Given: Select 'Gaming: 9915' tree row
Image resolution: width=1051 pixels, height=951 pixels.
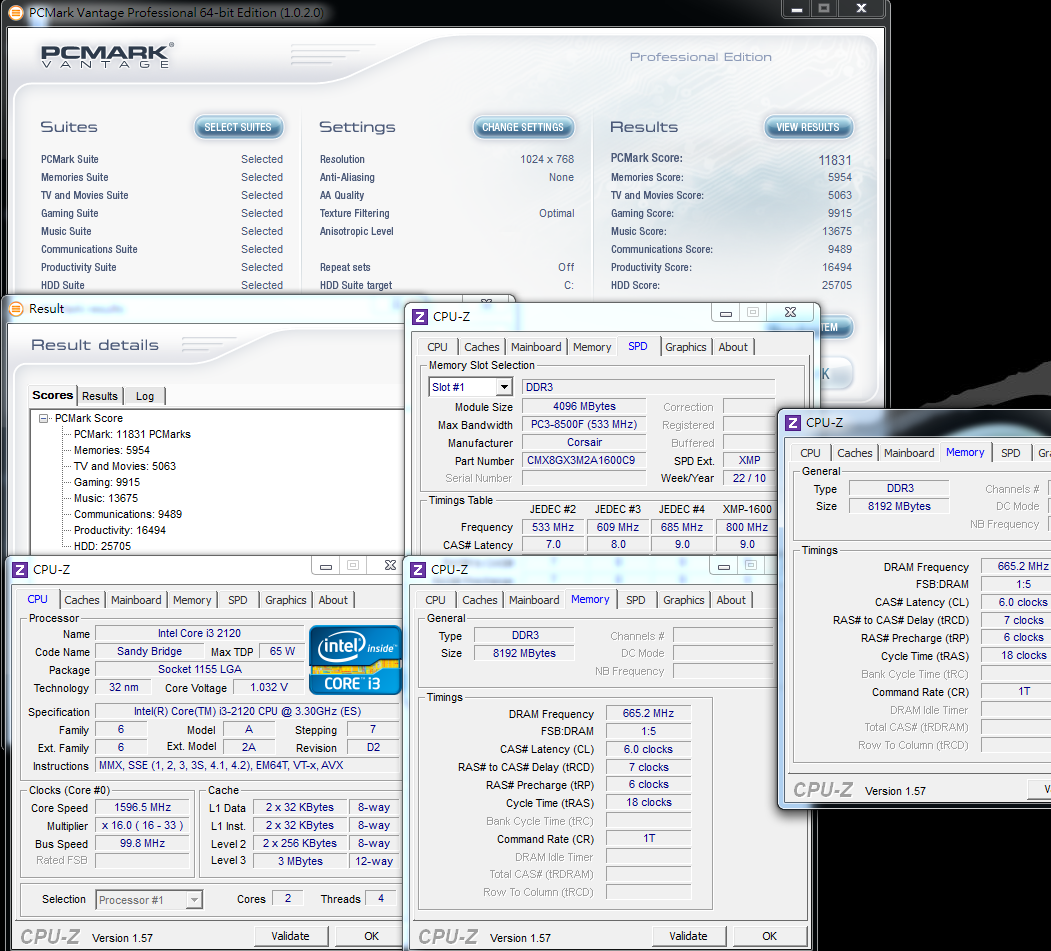Looking at the screenshot, I should pos(107,483).
